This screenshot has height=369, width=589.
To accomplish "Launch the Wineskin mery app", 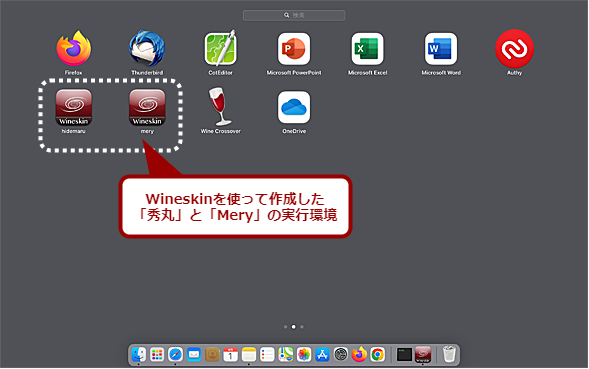I will [x=147, y=107].
